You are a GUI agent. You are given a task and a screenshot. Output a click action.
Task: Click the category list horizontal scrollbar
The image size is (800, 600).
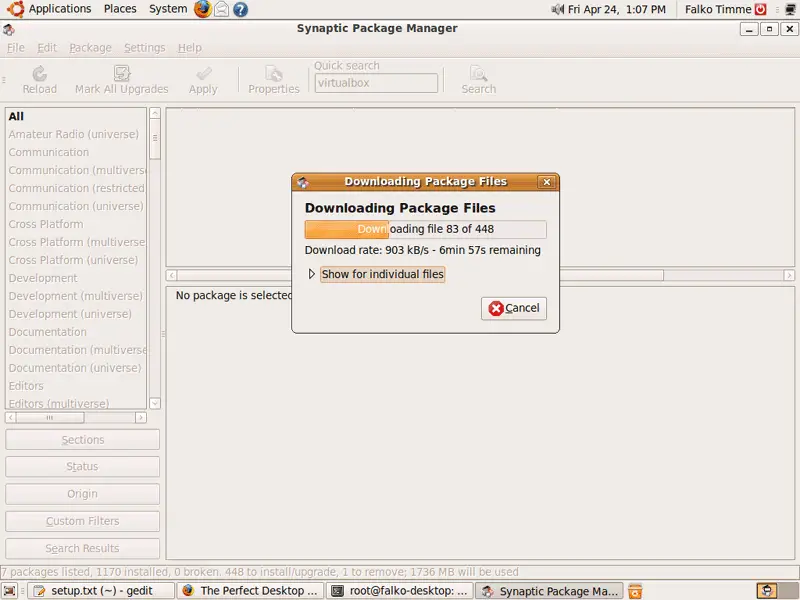click(76, 418)
